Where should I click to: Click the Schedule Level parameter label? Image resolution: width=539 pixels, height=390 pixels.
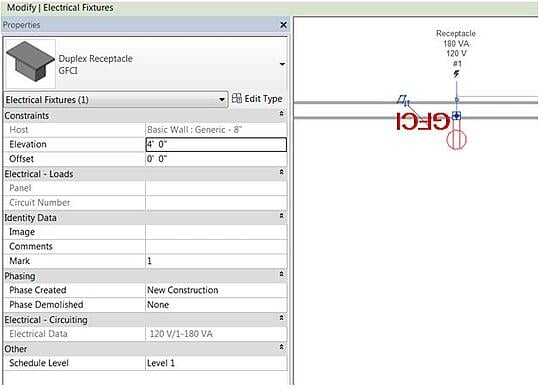tap(39, 363)
